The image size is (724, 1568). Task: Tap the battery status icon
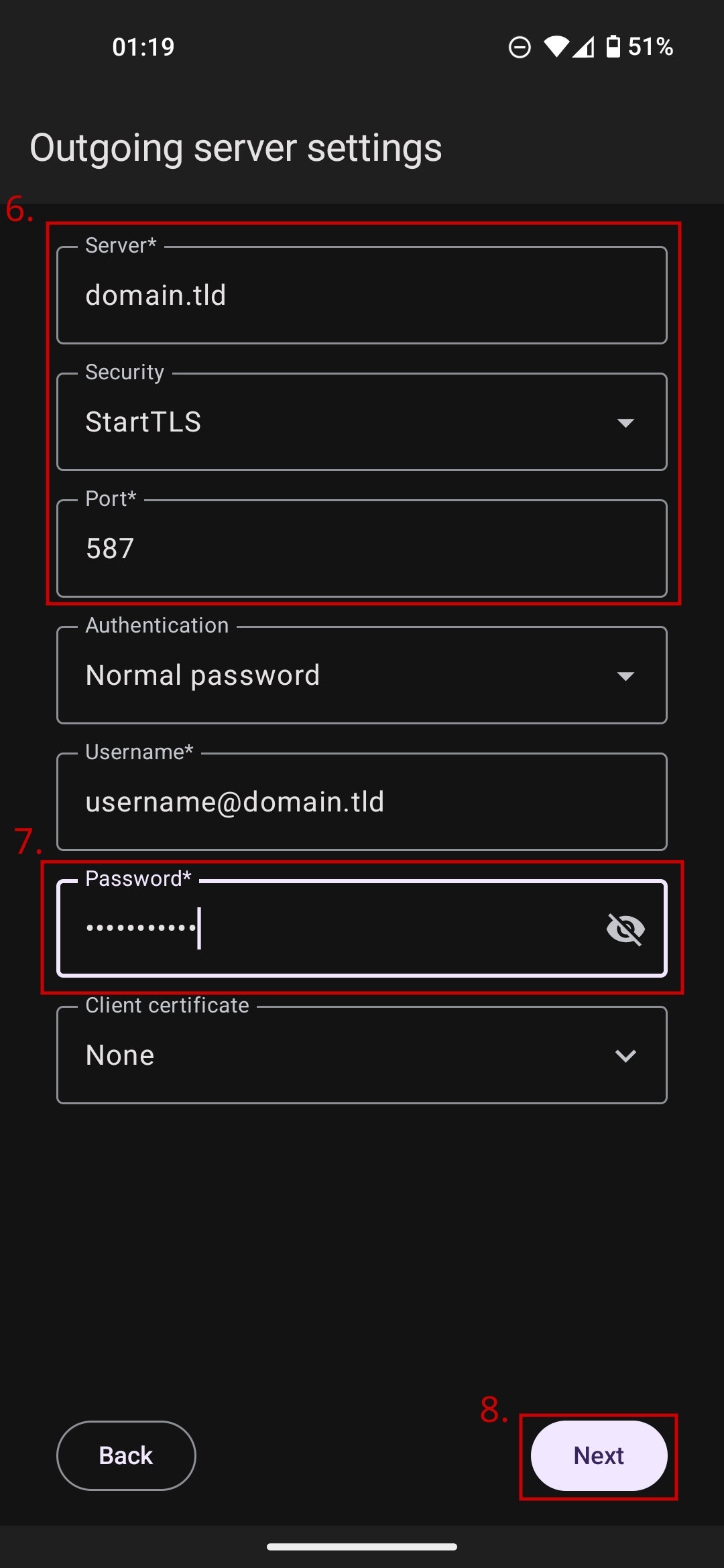(x=613, y=46)
